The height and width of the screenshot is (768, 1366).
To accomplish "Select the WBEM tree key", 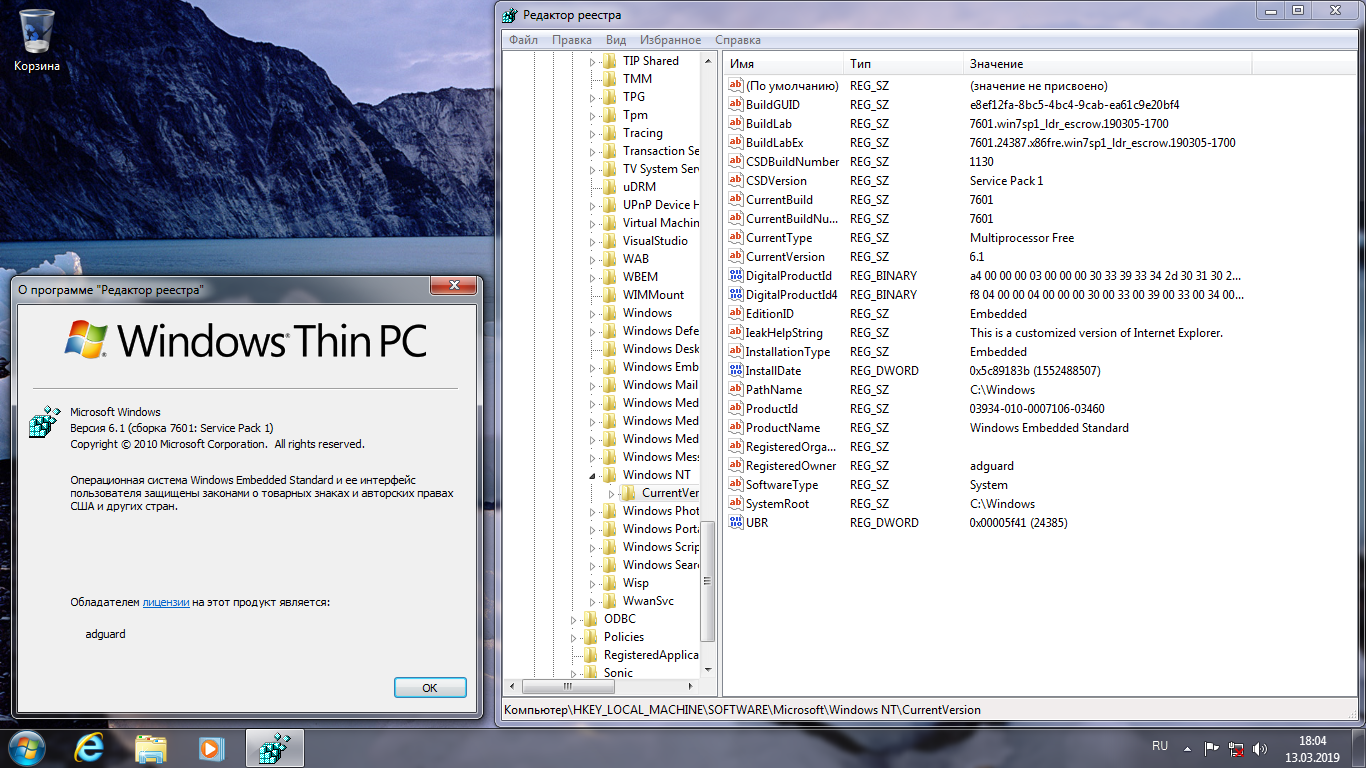I will [640, 277].
